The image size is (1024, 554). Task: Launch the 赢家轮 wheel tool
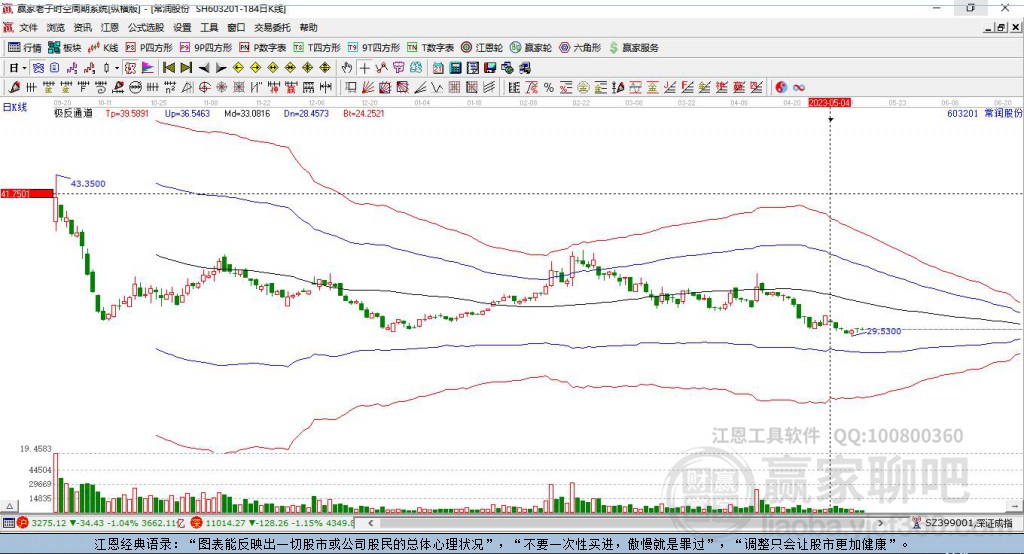[x=531, y=48]
